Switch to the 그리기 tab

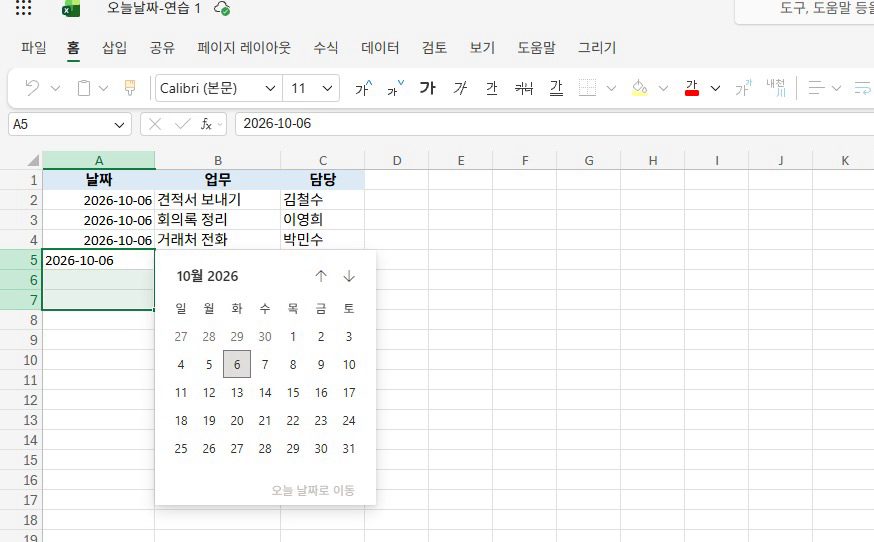(x=597, y=47)
